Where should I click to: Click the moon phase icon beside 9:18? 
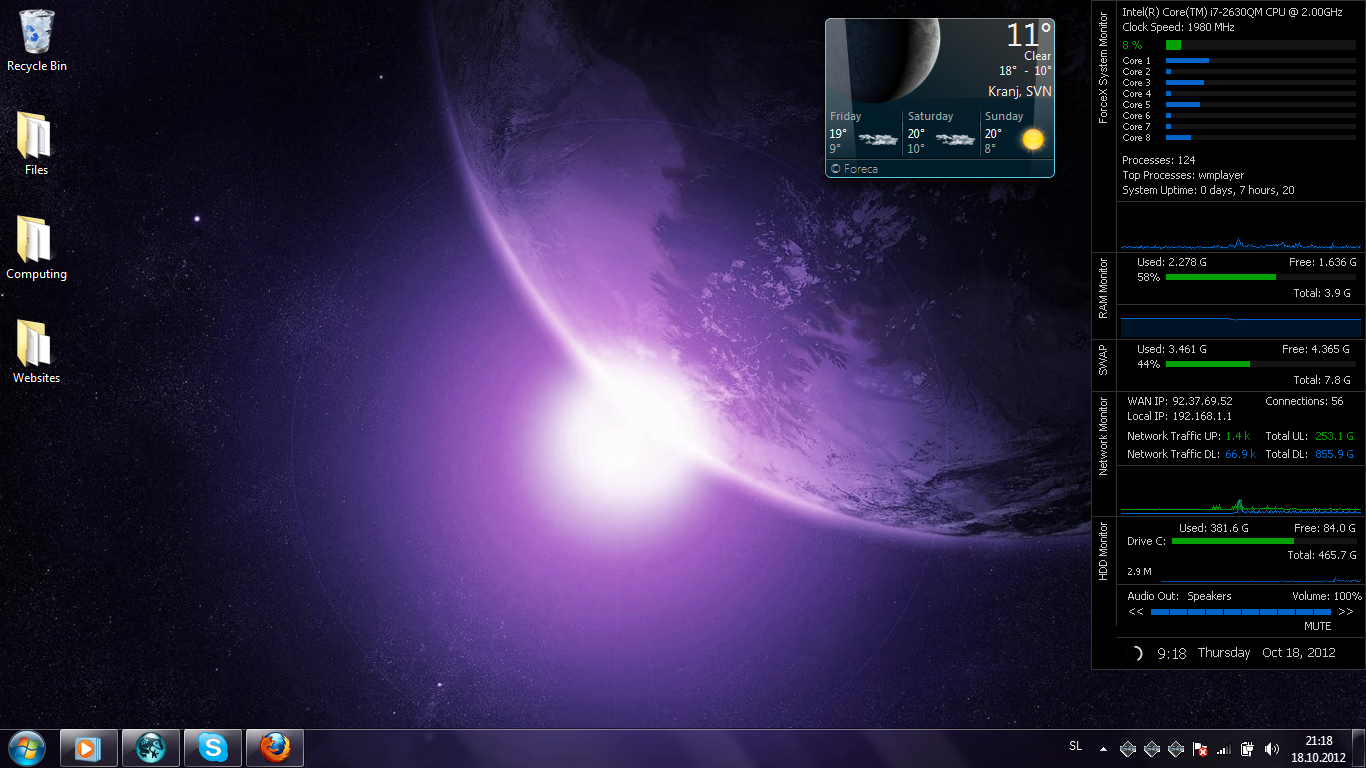click(x=1136, y=653)
